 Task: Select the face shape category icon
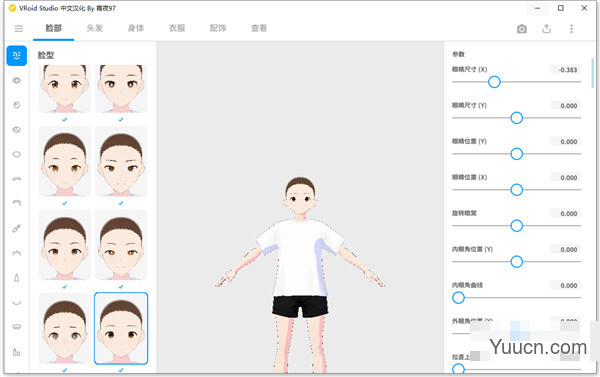tap(16, 55)
